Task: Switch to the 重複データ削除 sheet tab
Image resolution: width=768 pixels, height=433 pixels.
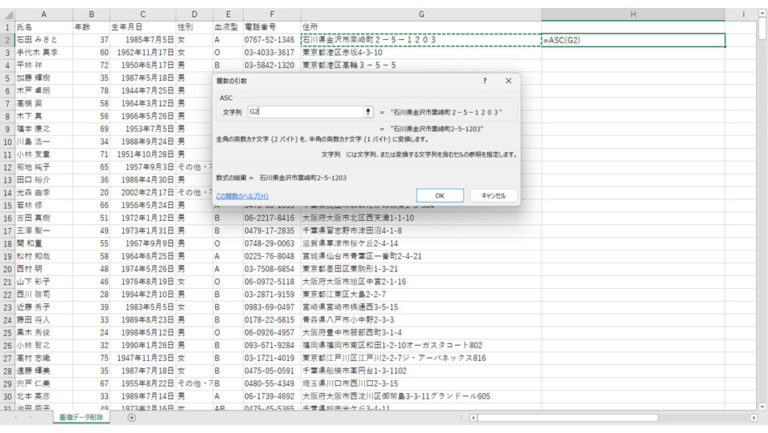Action: (83, 418)
